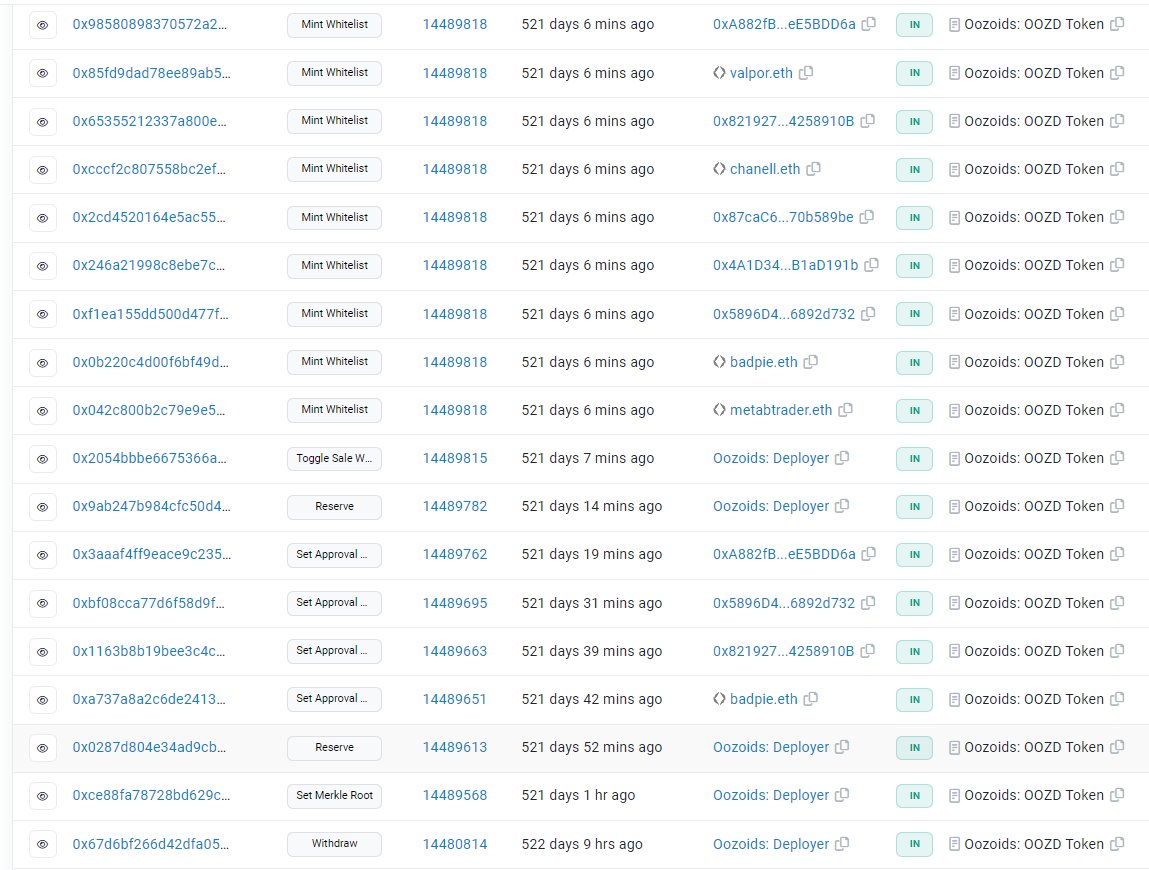Preview 0x0b220c4d00f6bf49d with eye icon
Image resolution: width=1149 pixels, height=870 pixels.
click(43, 363)
